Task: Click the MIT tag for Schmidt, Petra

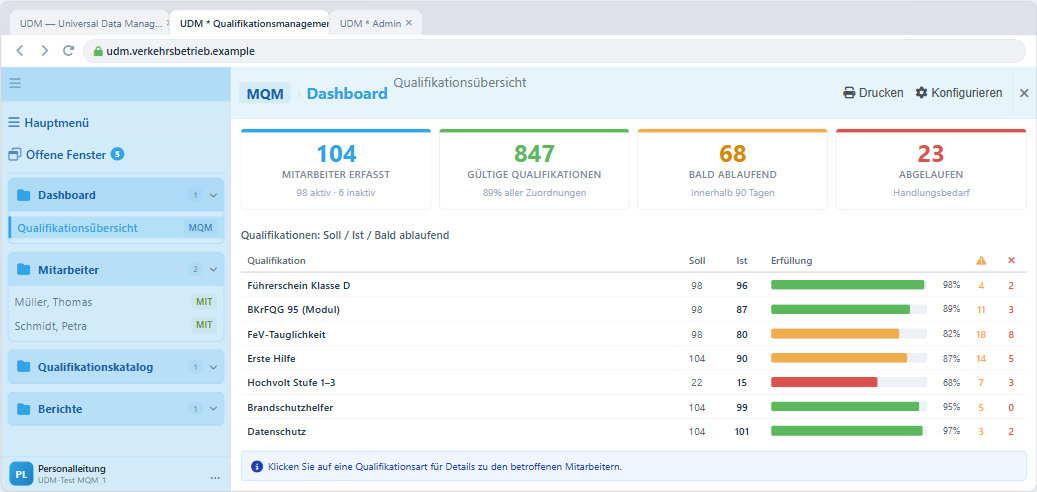Action: (204, 325)
